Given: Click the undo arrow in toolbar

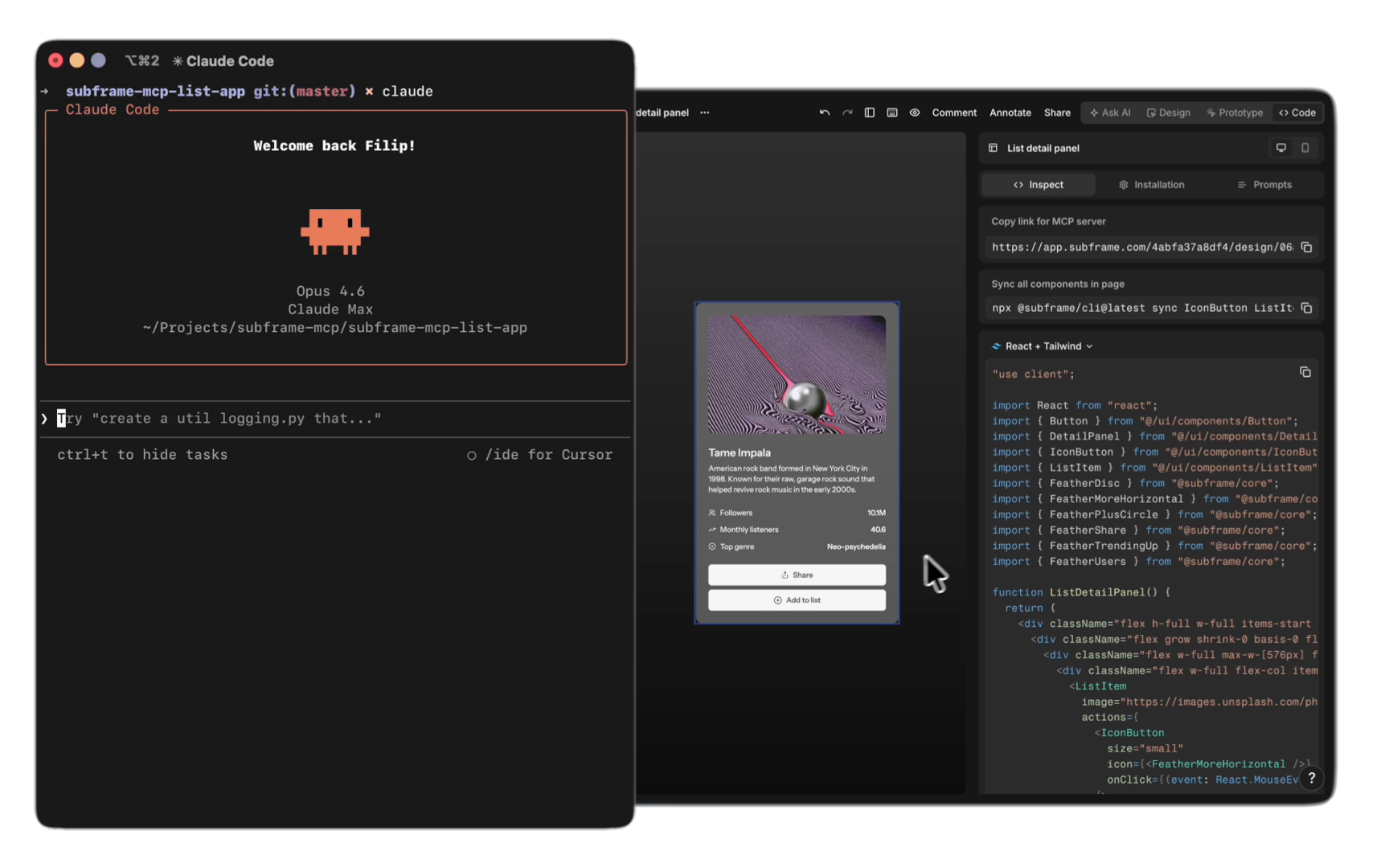Looking at the screenshot, I should pos(824,113).
